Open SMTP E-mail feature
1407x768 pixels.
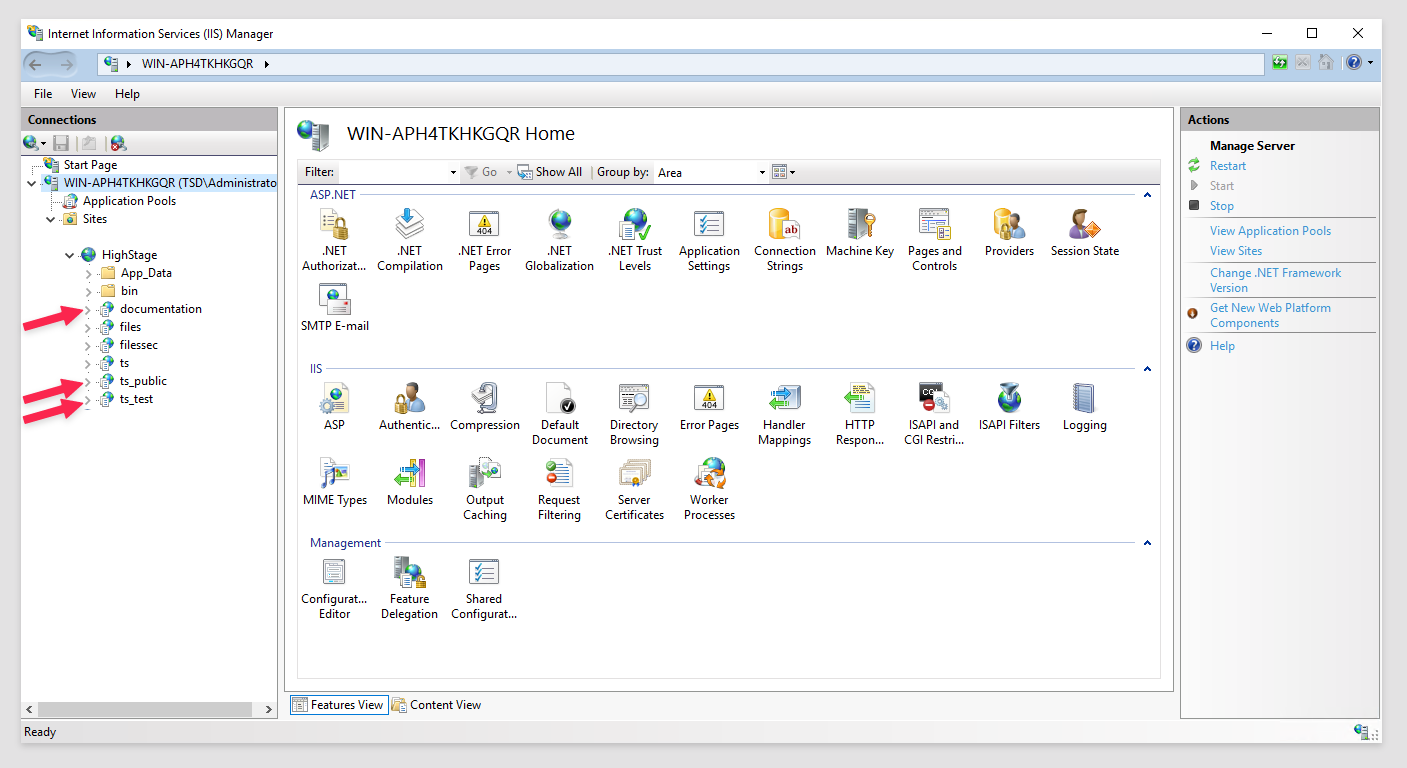334,308
